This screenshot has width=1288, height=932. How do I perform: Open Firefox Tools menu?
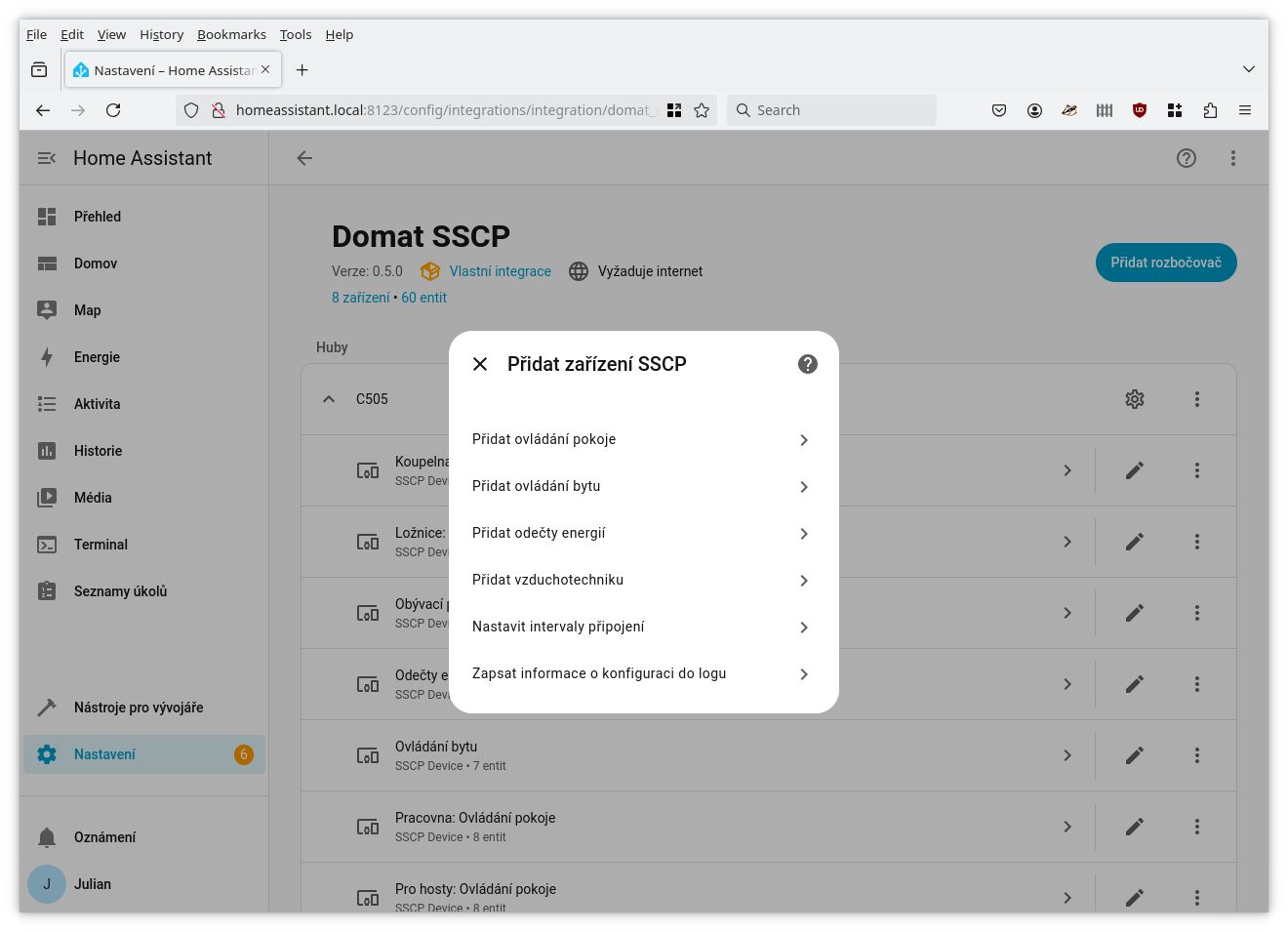pyautogui.click(x=296, y=34)
